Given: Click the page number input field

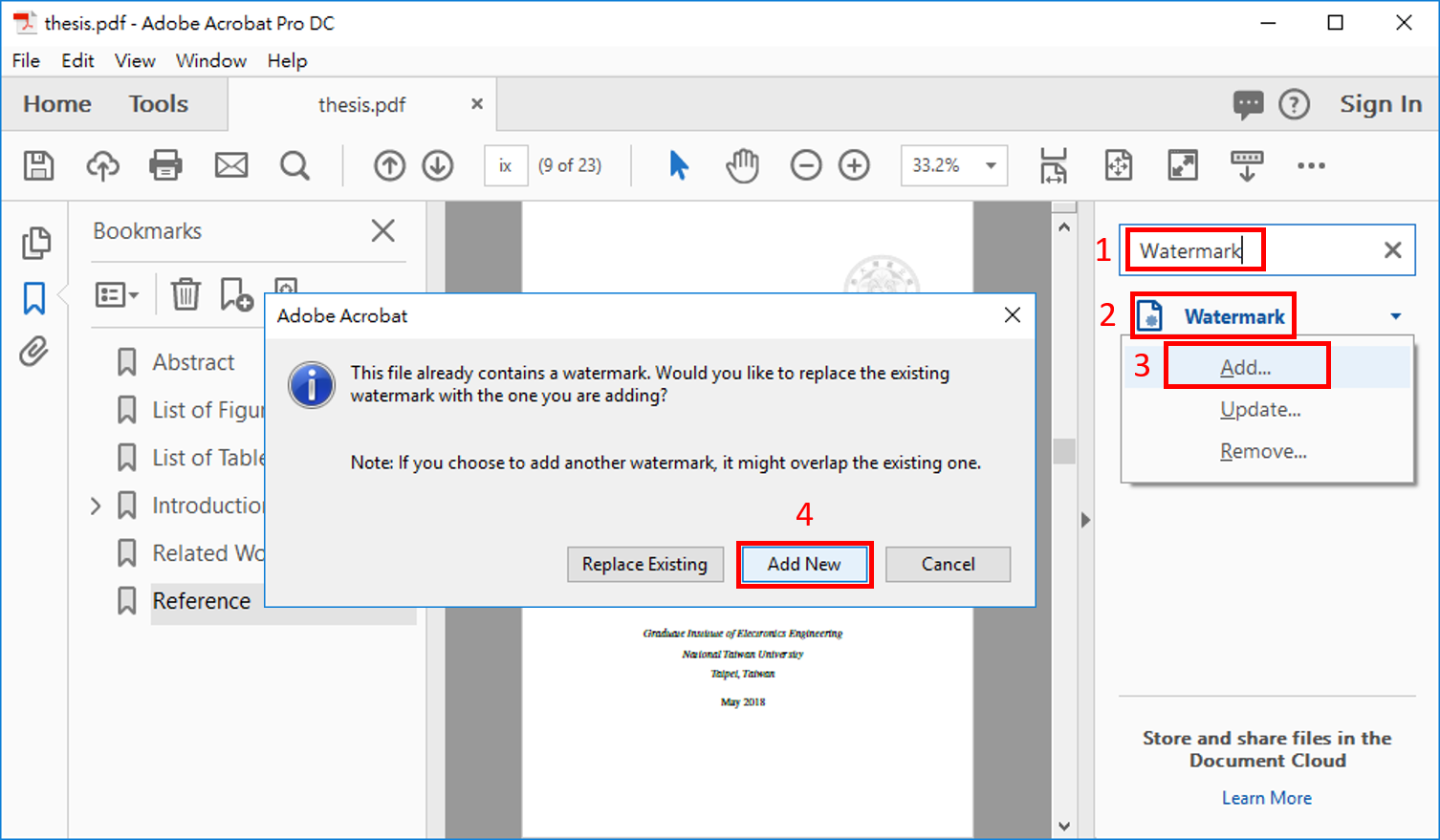Looking at the screenshot, I should (506, 165).
